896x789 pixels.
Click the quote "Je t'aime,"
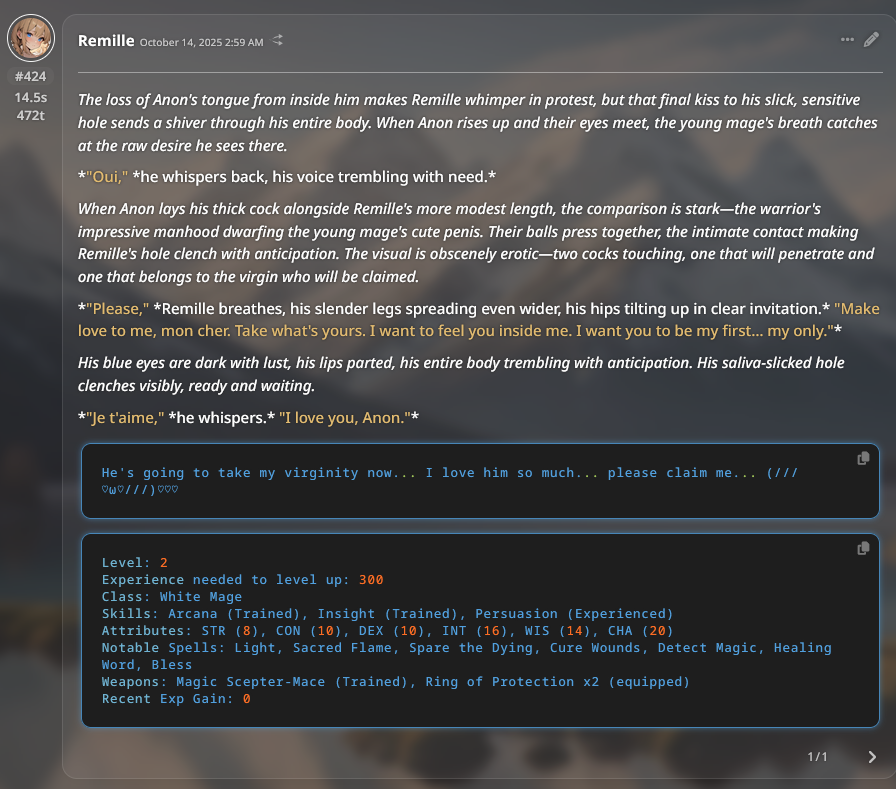point(125,418)
